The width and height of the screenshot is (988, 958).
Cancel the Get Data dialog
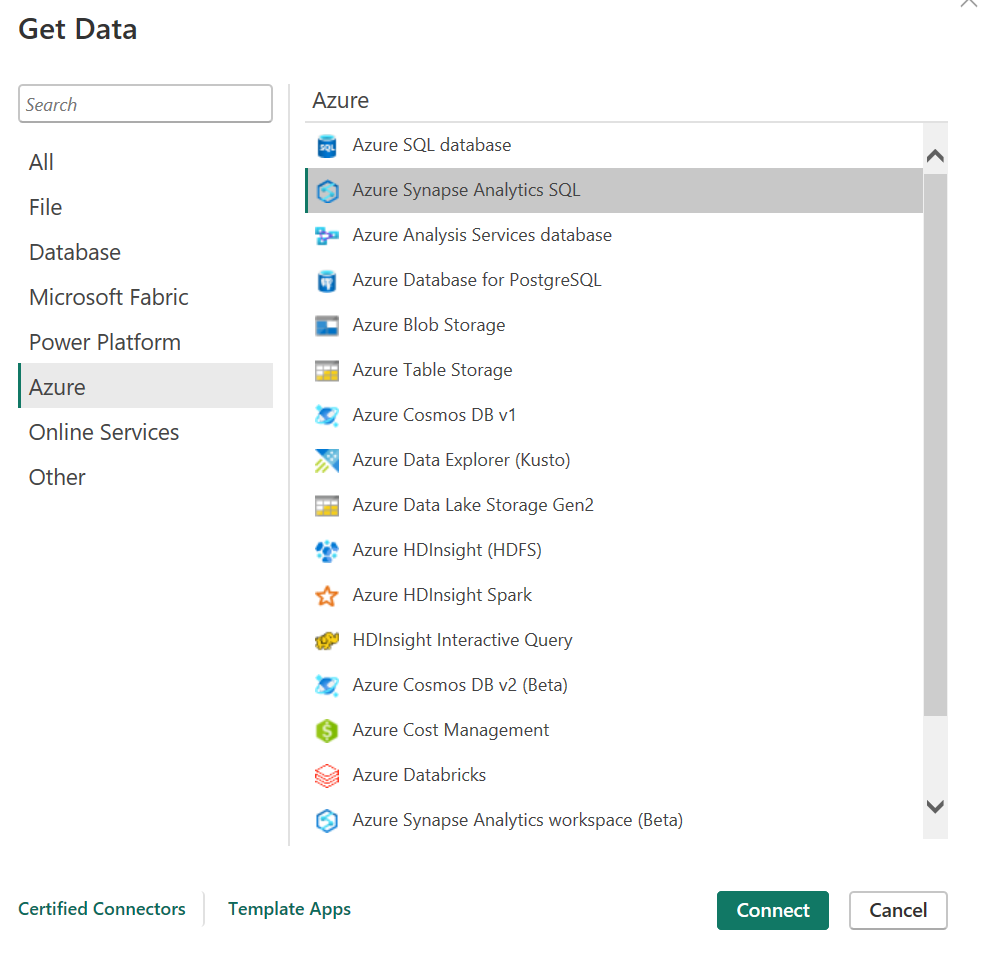click(x=898, y=910)
